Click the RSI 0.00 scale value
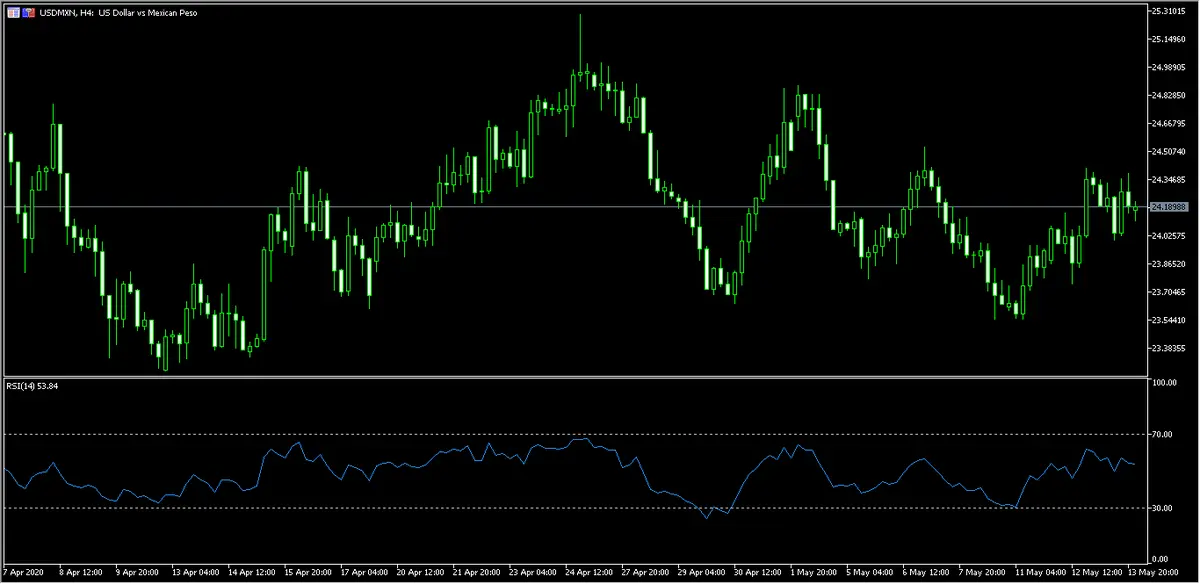The width and height of the screenshot is (1200, 584). (x=1159, y=559)
